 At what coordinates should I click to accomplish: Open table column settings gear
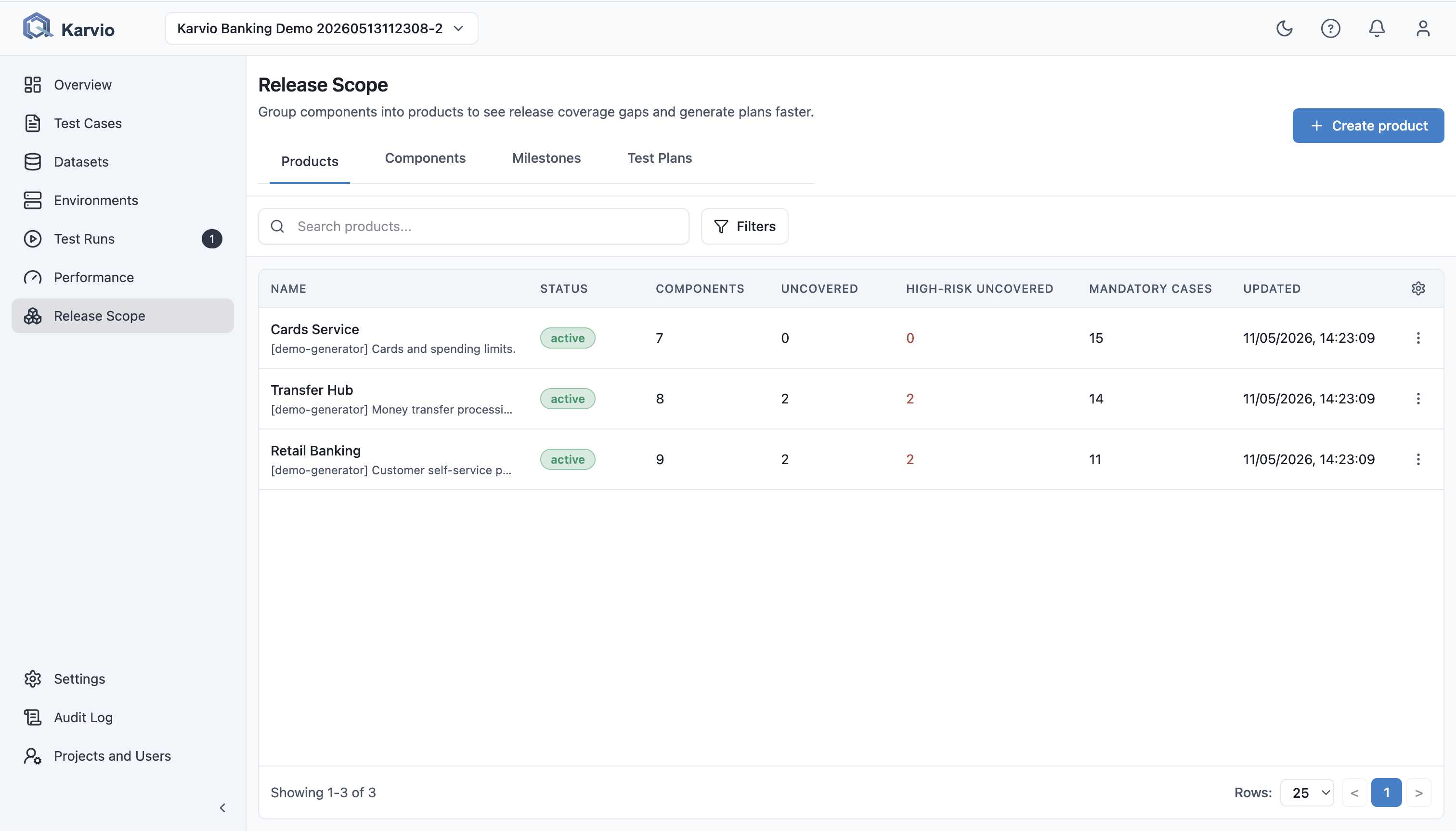1418,289
